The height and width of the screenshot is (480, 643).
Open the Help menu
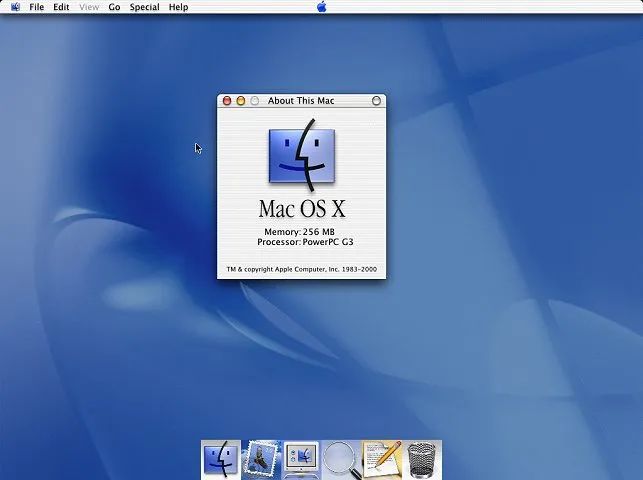point(178,7)
